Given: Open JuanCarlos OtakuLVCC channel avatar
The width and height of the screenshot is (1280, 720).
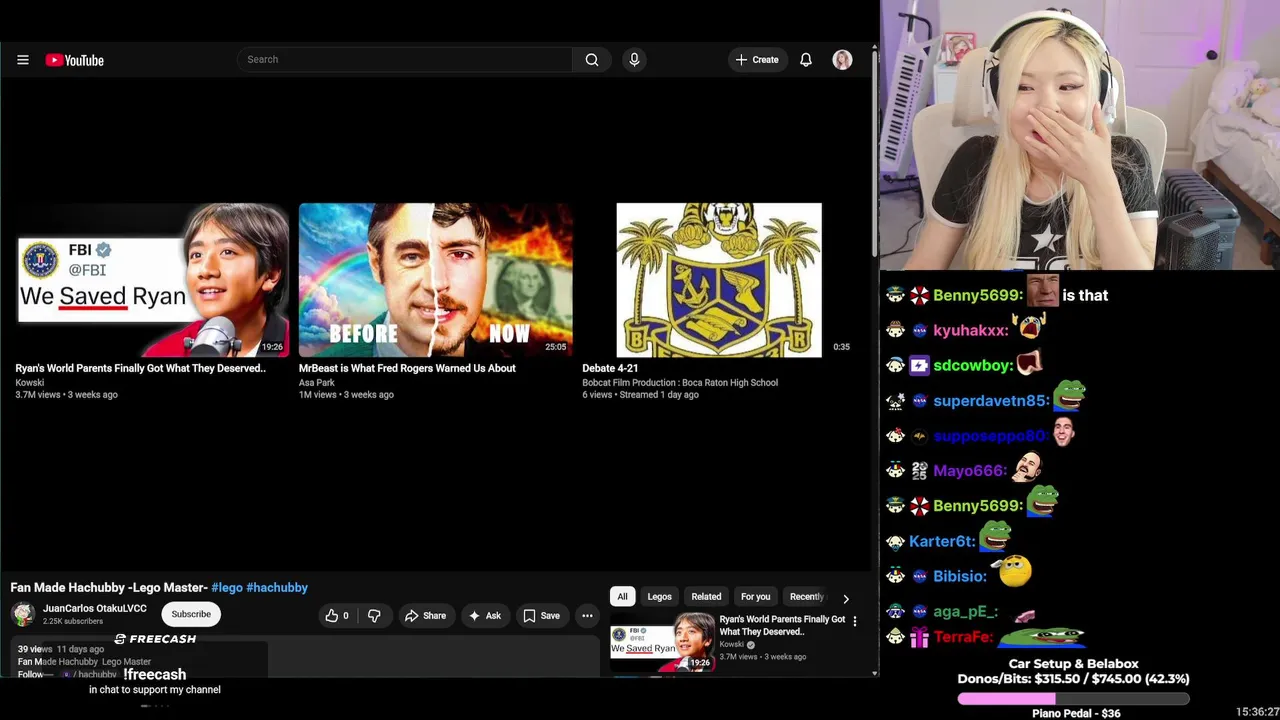Looking at the screenshot, I should click(x=23, y=614).
